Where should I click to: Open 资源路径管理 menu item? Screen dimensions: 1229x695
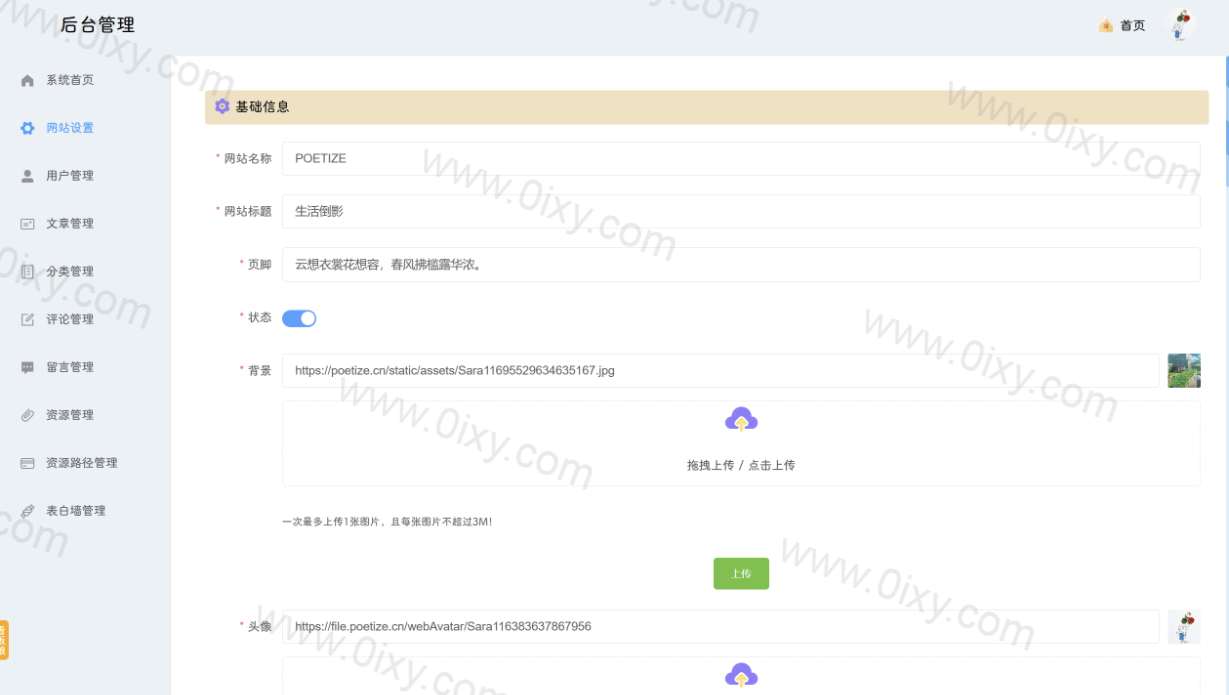[x=82, y=463]
